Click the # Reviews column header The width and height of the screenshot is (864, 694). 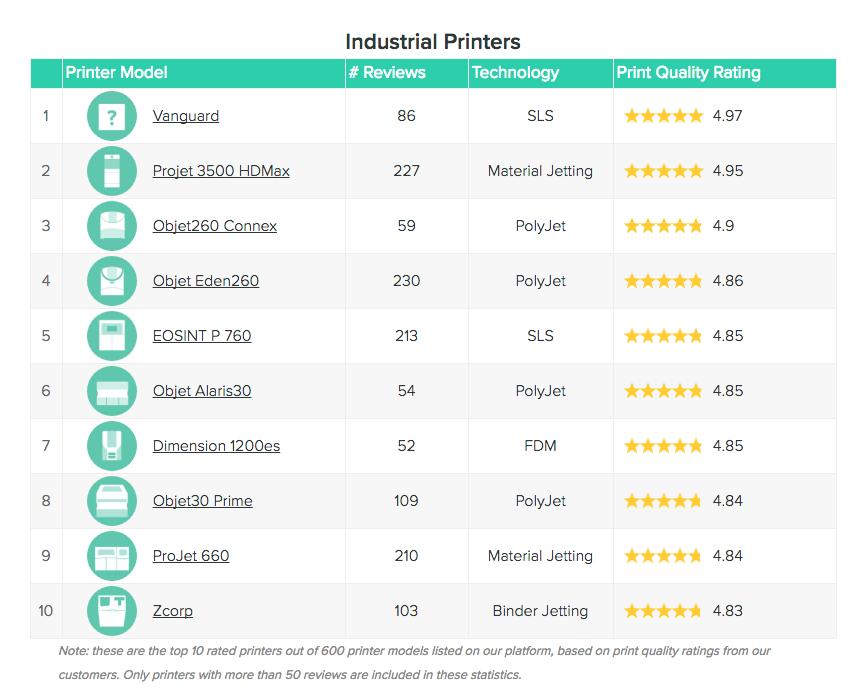(x=387, y=73)
